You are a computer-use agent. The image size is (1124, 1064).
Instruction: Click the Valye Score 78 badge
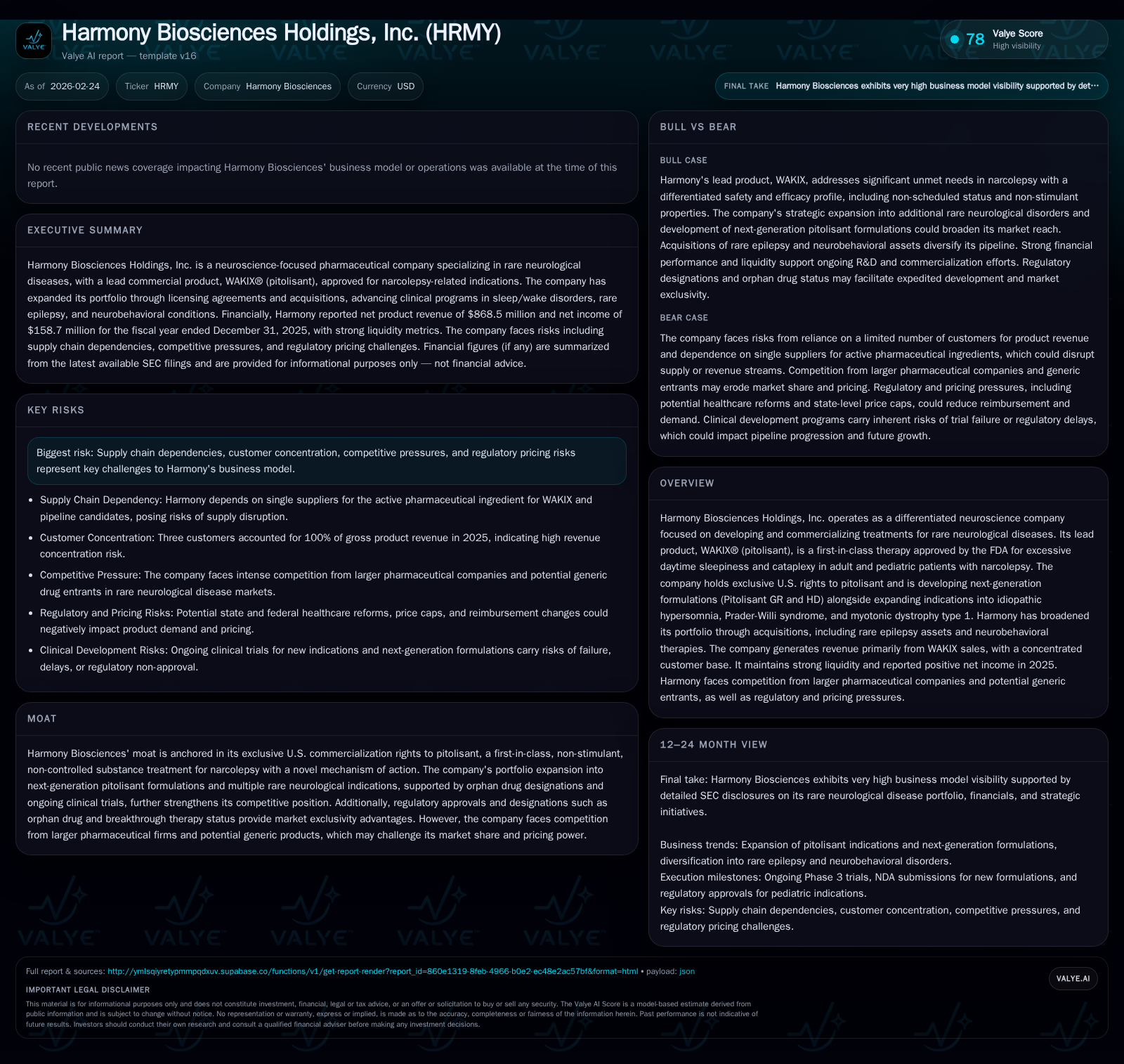[x=1024, y=39]
